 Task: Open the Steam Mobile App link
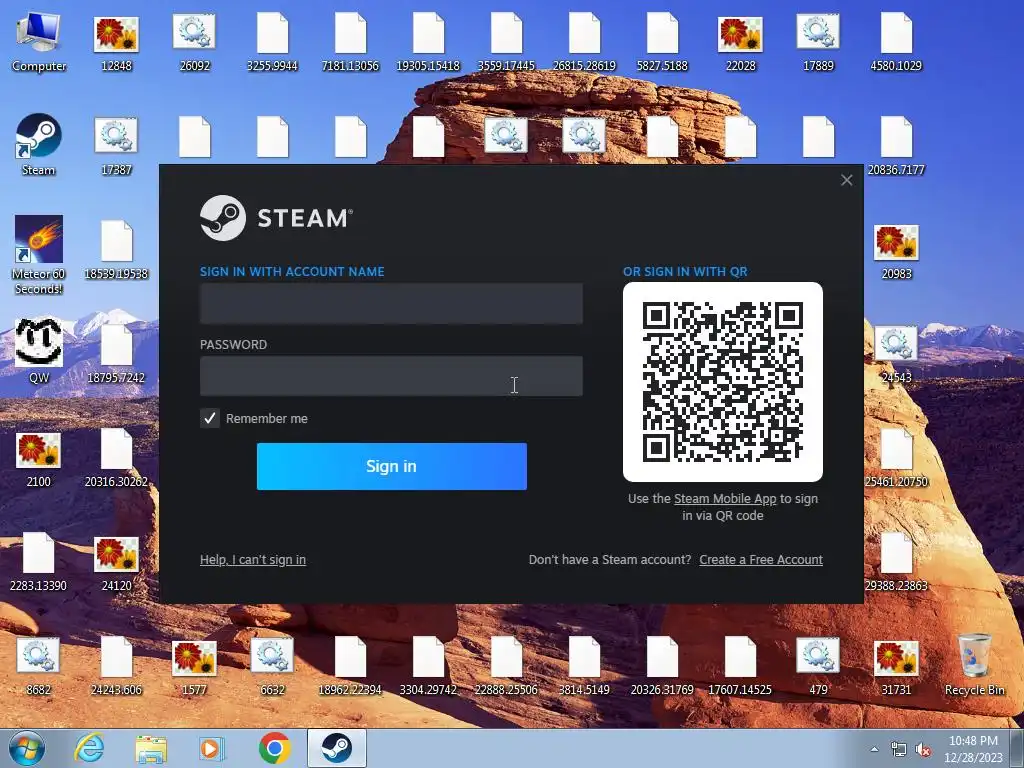click(725, 499)
